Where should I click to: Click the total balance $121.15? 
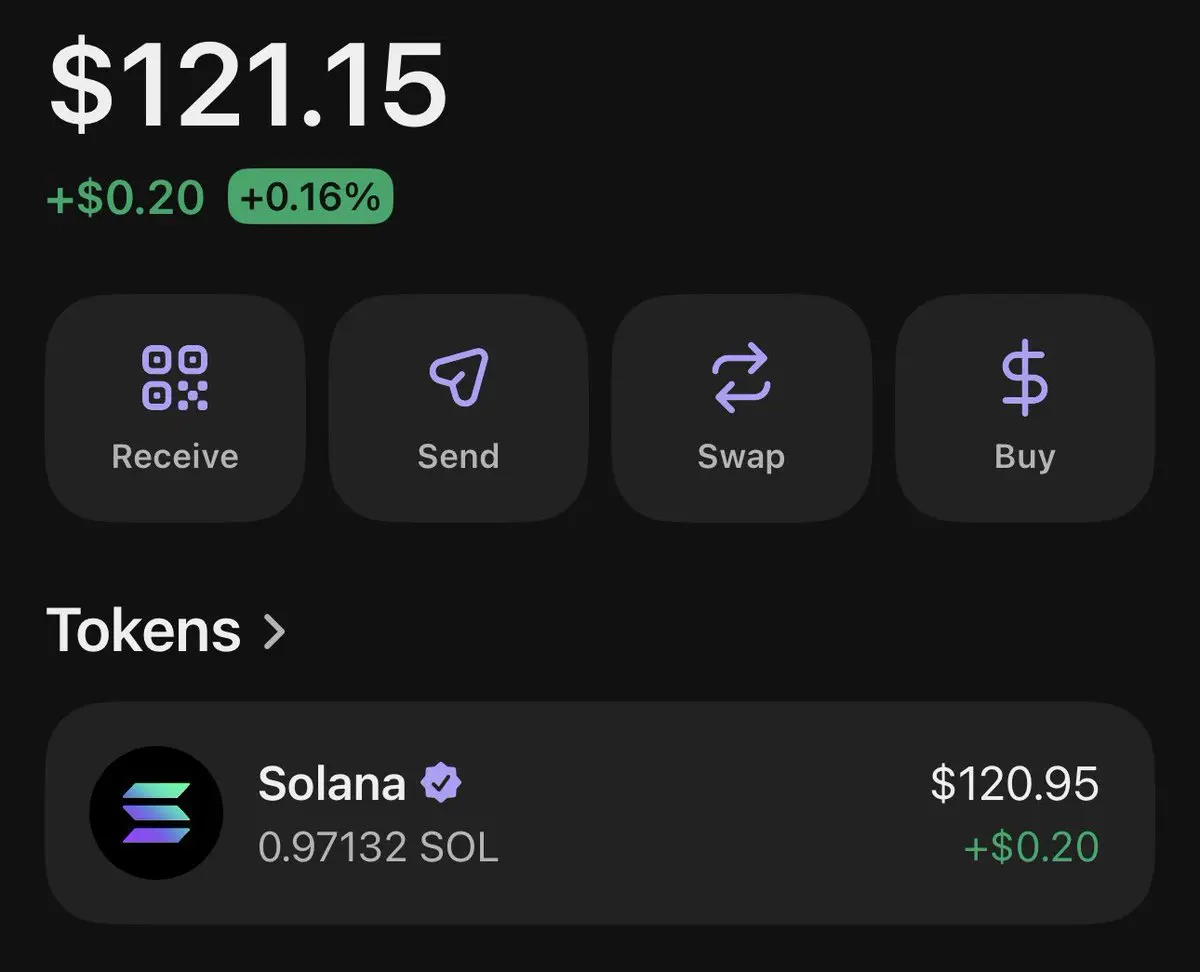point(248,87)
